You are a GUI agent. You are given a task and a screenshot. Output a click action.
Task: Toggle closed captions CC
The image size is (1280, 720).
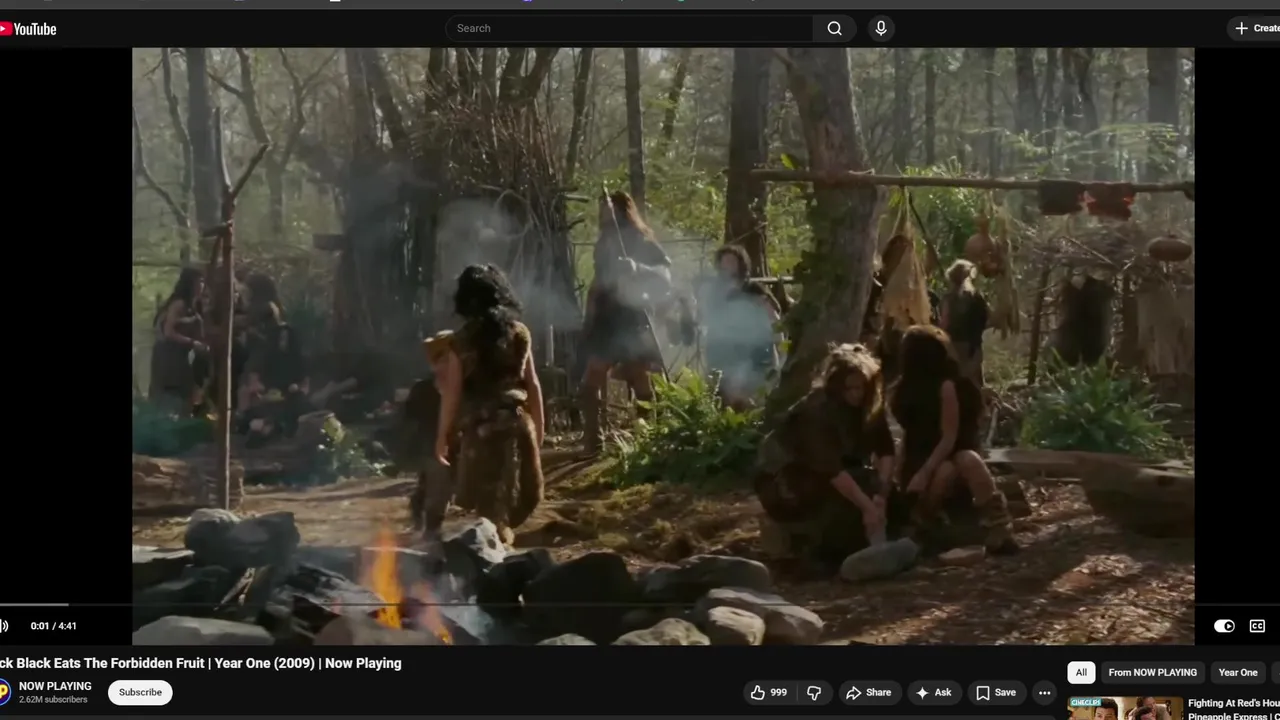click(1257, 626)
